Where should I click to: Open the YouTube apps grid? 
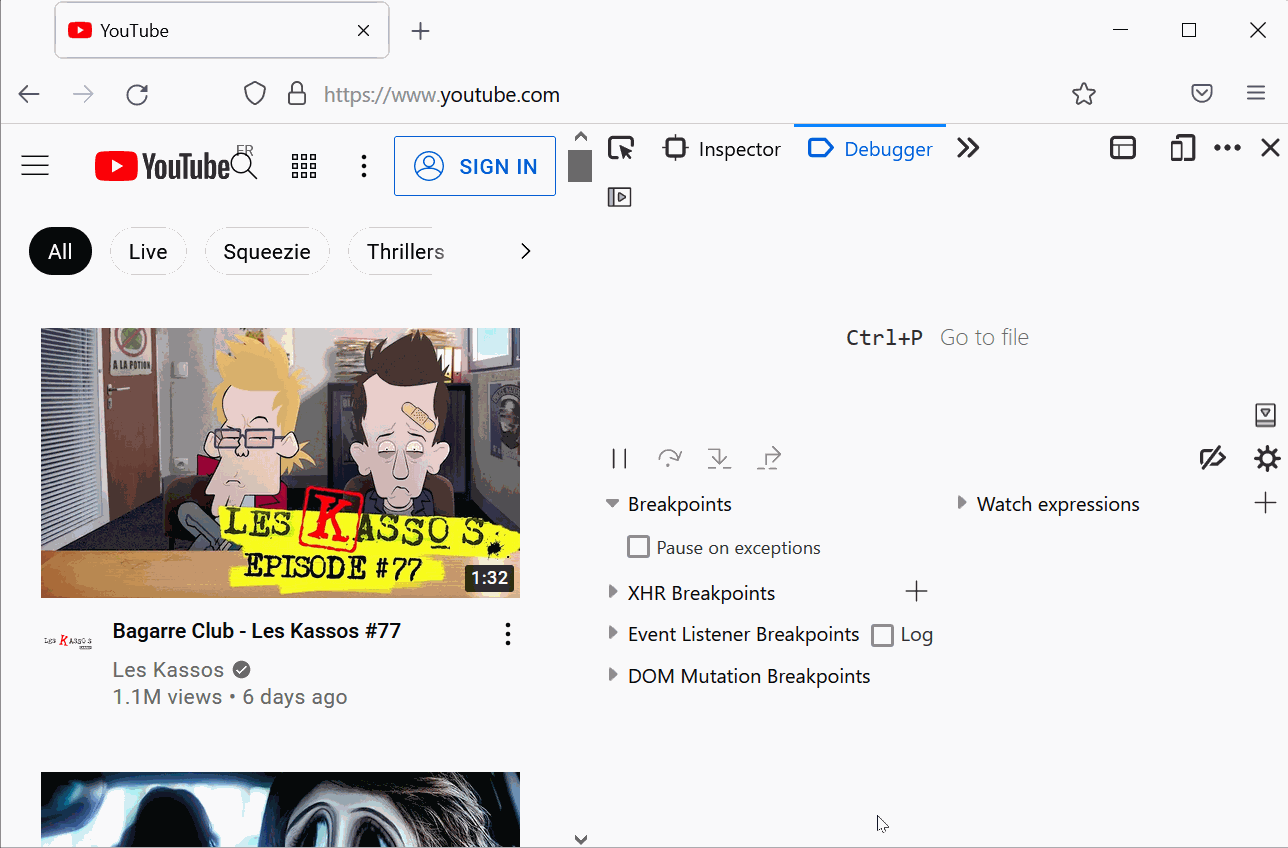click(x=304, y=166)
